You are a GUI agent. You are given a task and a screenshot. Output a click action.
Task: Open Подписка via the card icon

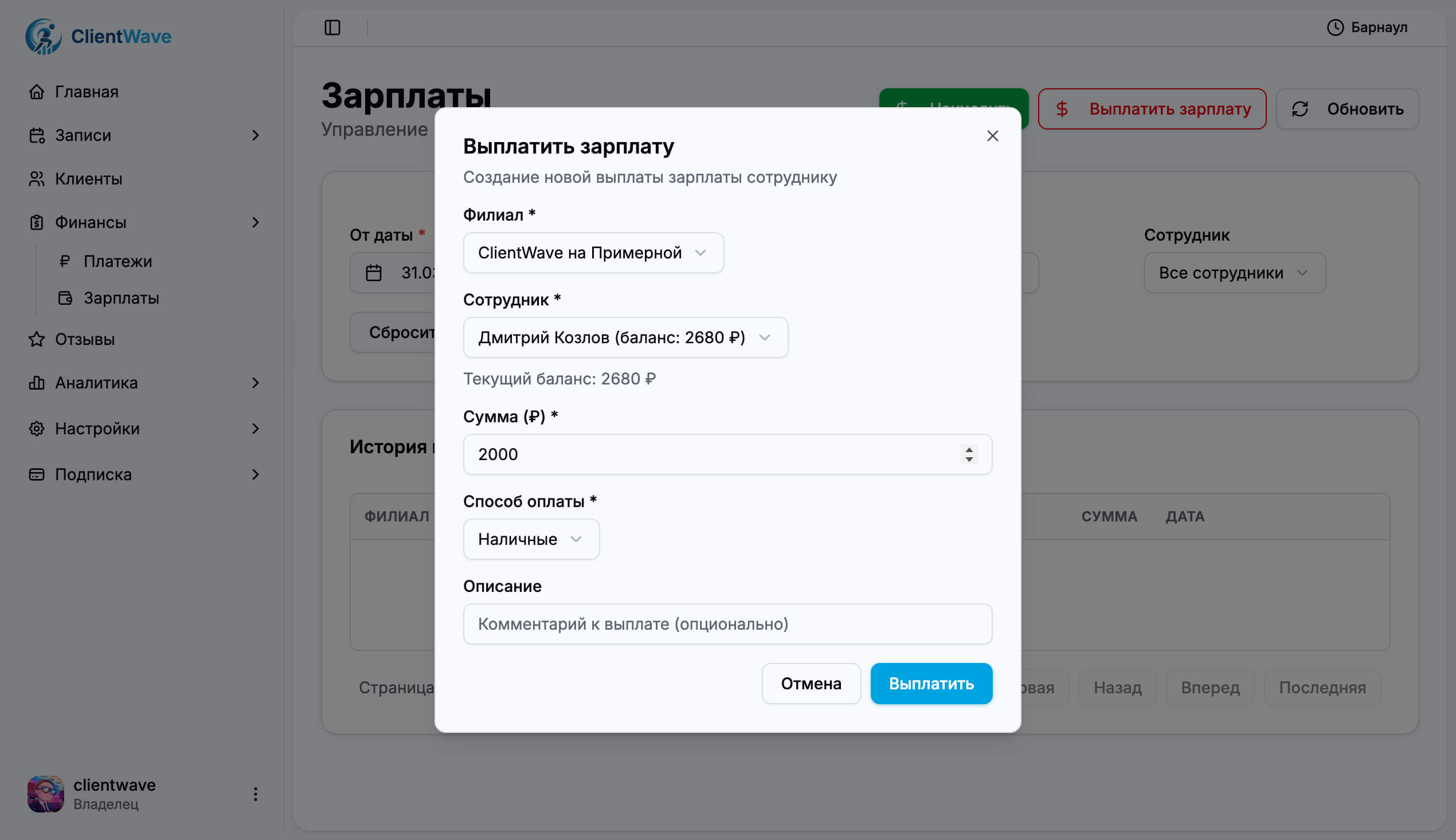(x=37, y=474)
